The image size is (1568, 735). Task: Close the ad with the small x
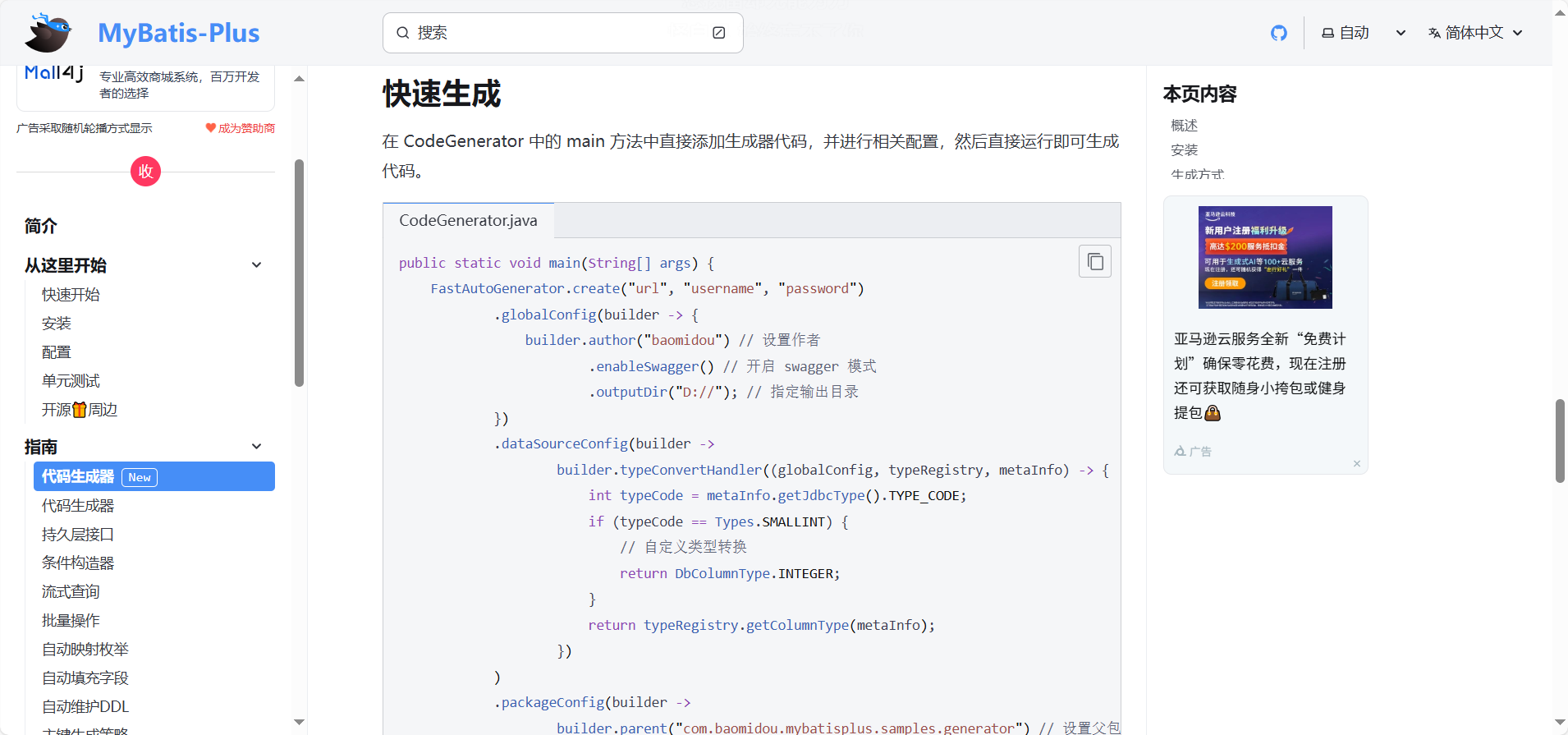click(1357, 464)
